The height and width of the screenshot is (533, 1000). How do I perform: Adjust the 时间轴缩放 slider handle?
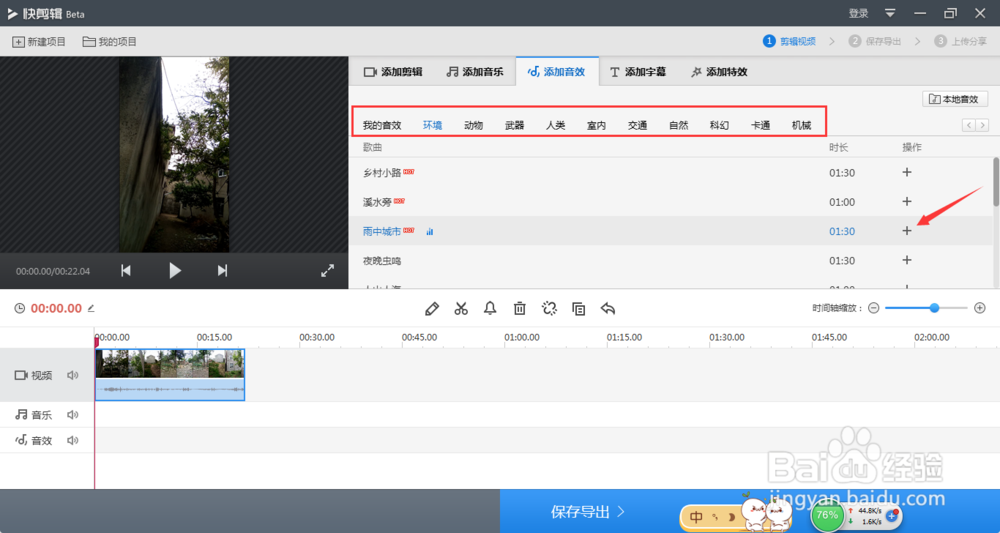[934, 308]
